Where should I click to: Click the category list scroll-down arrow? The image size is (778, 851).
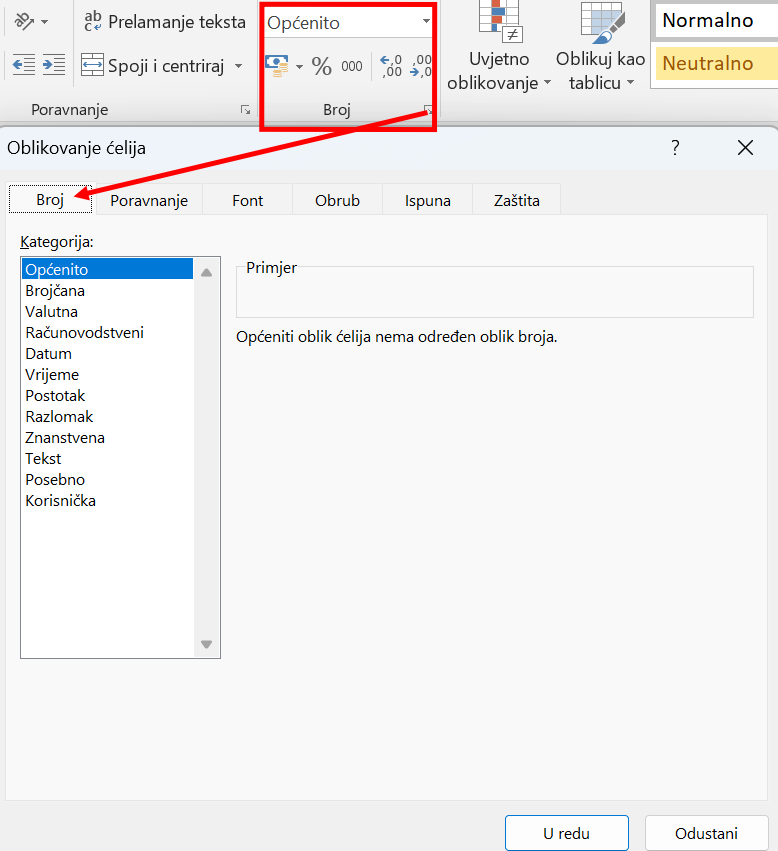pyautogui.click(x=207, y=645)
